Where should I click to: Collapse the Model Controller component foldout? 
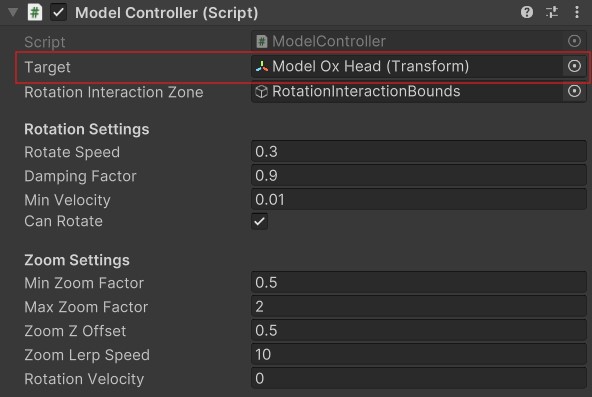click(x=13, y=12)
